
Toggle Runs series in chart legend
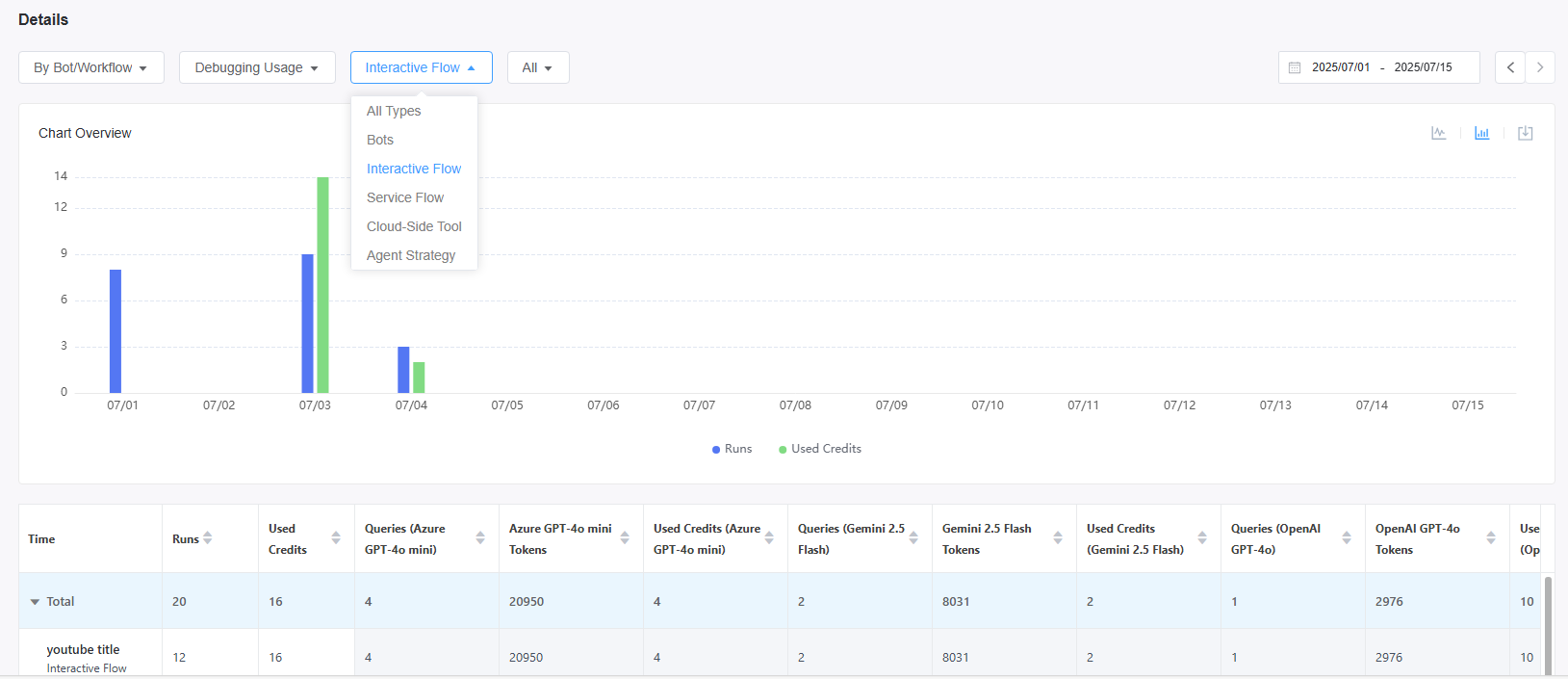pos(732,449)
